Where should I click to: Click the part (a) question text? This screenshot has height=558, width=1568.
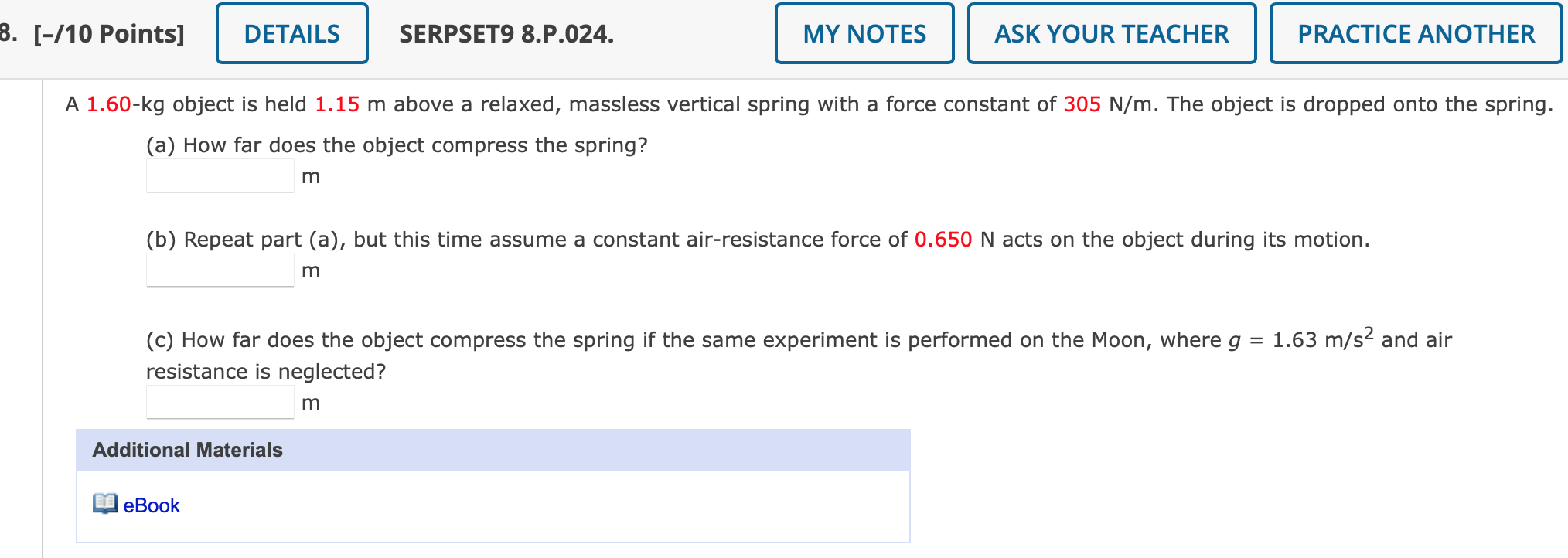pos(396,145)
